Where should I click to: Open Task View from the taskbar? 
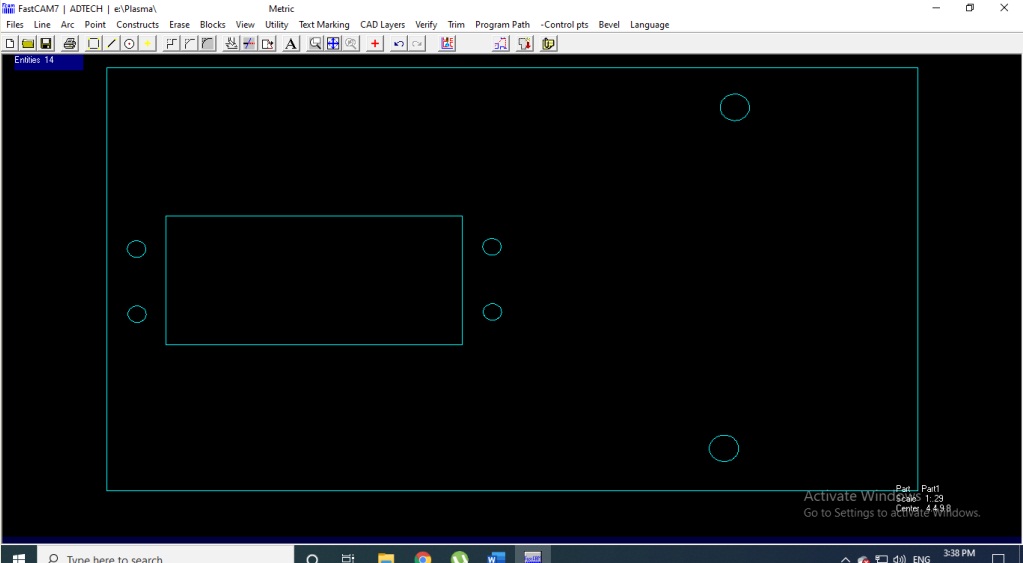pos(348,558)
